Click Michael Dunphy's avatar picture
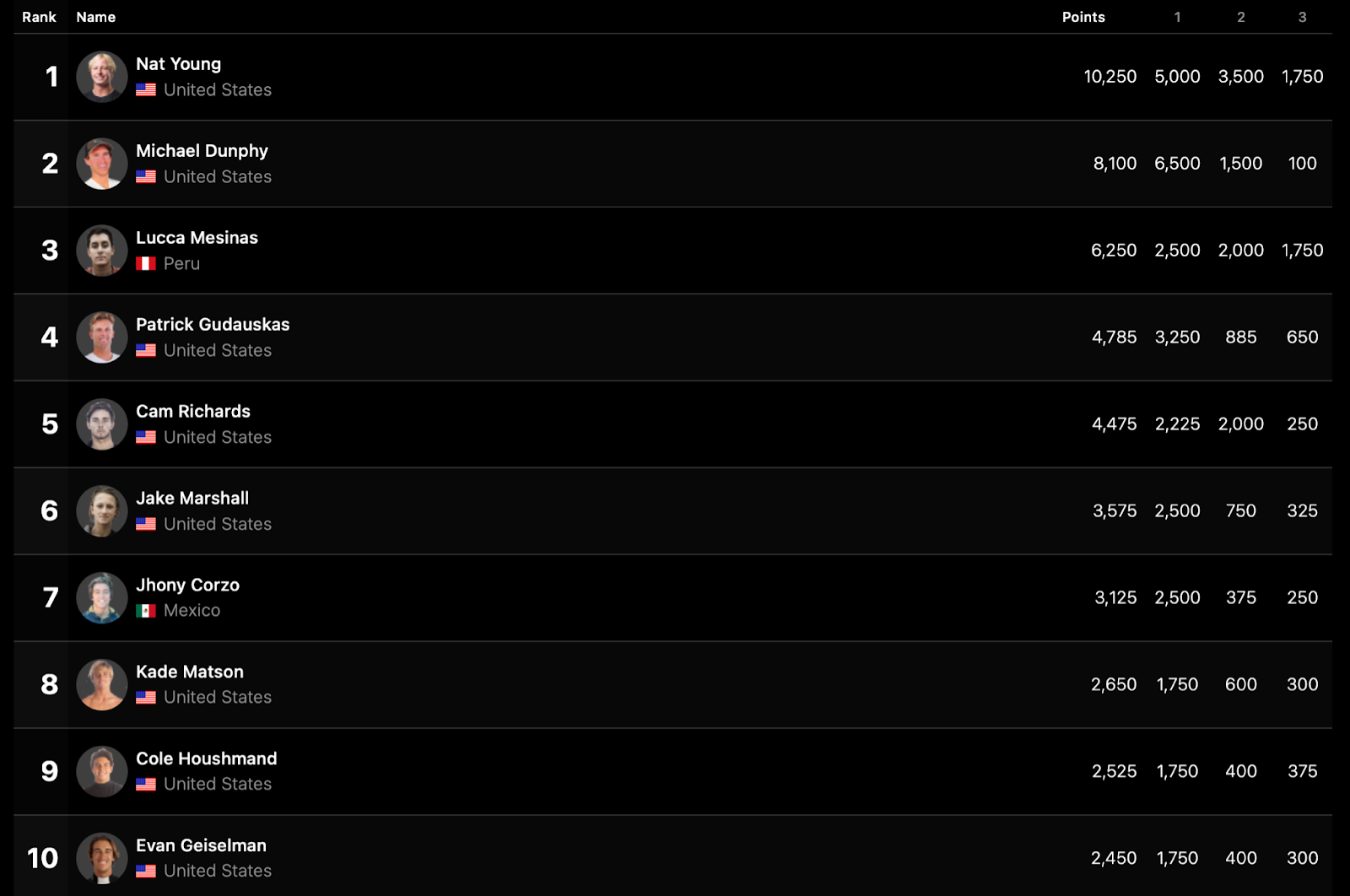This screenshot has width=1350, height=896. click(102, 164)
